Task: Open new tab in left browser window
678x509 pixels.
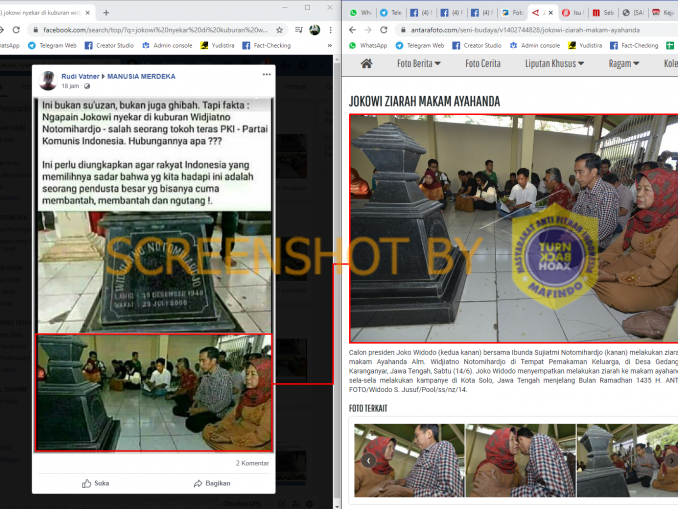Action: point(106,13)
